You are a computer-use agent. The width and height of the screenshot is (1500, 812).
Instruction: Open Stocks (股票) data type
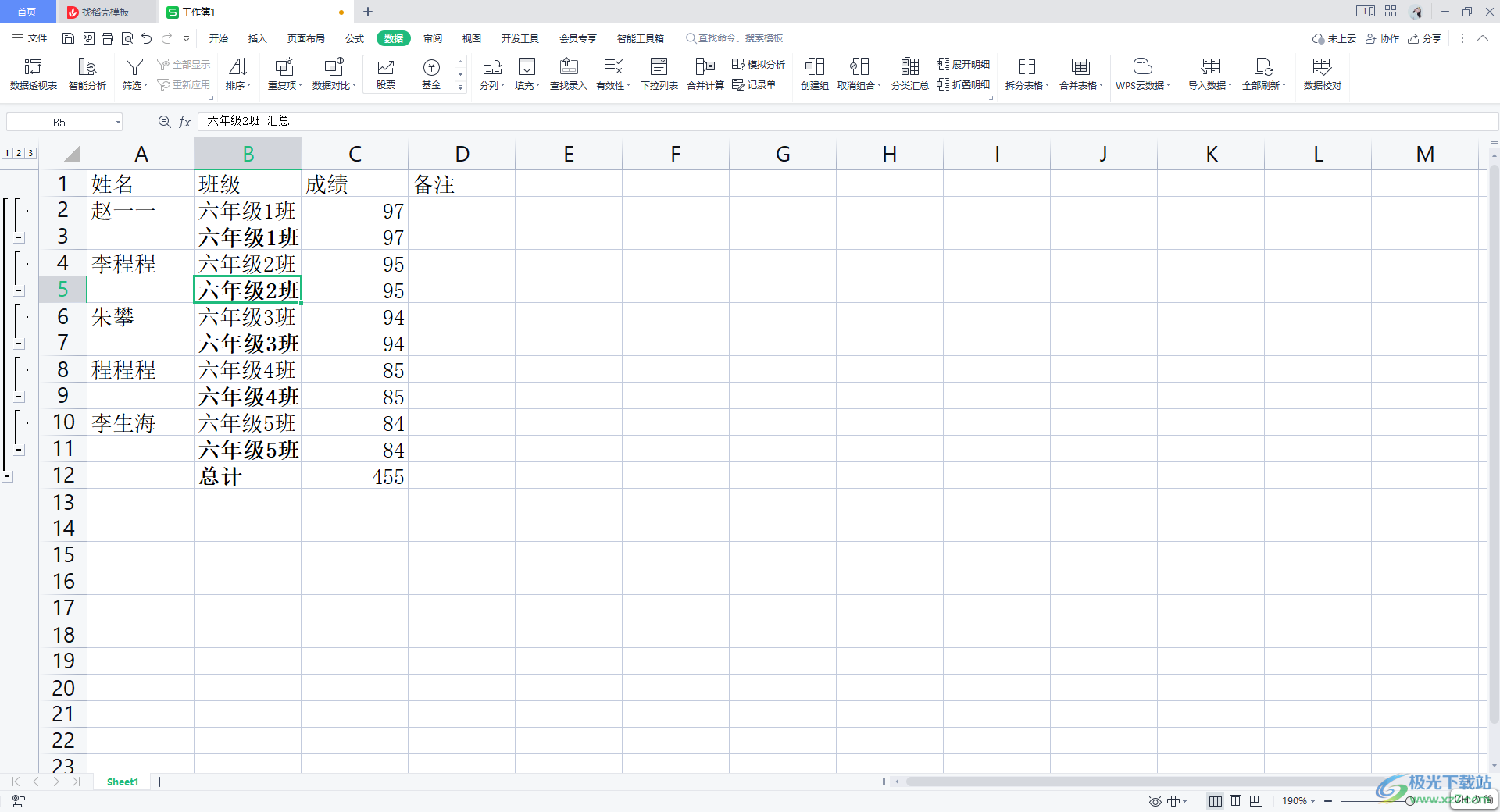(386, 74)
